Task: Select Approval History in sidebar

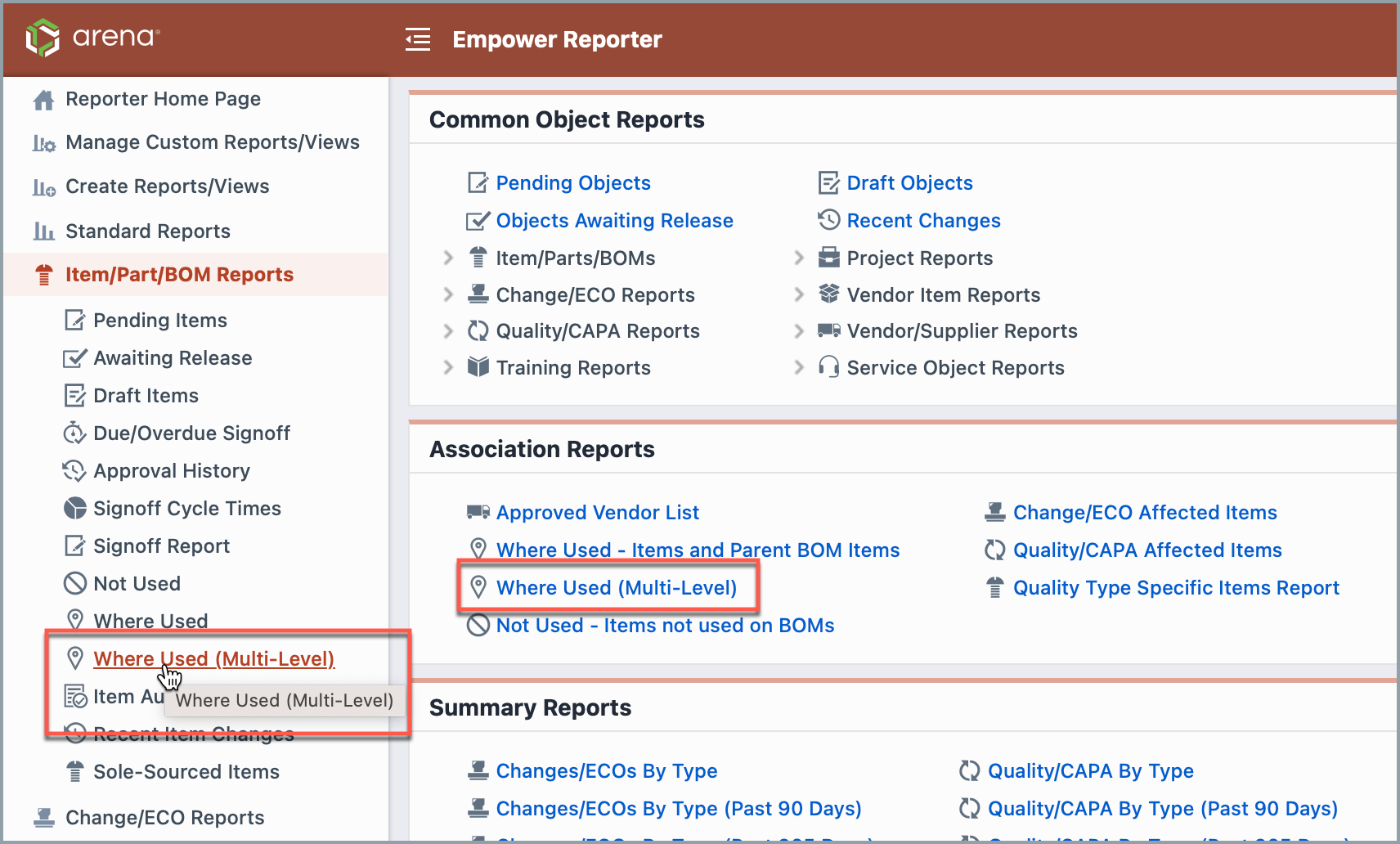Action: pos(171,470)
